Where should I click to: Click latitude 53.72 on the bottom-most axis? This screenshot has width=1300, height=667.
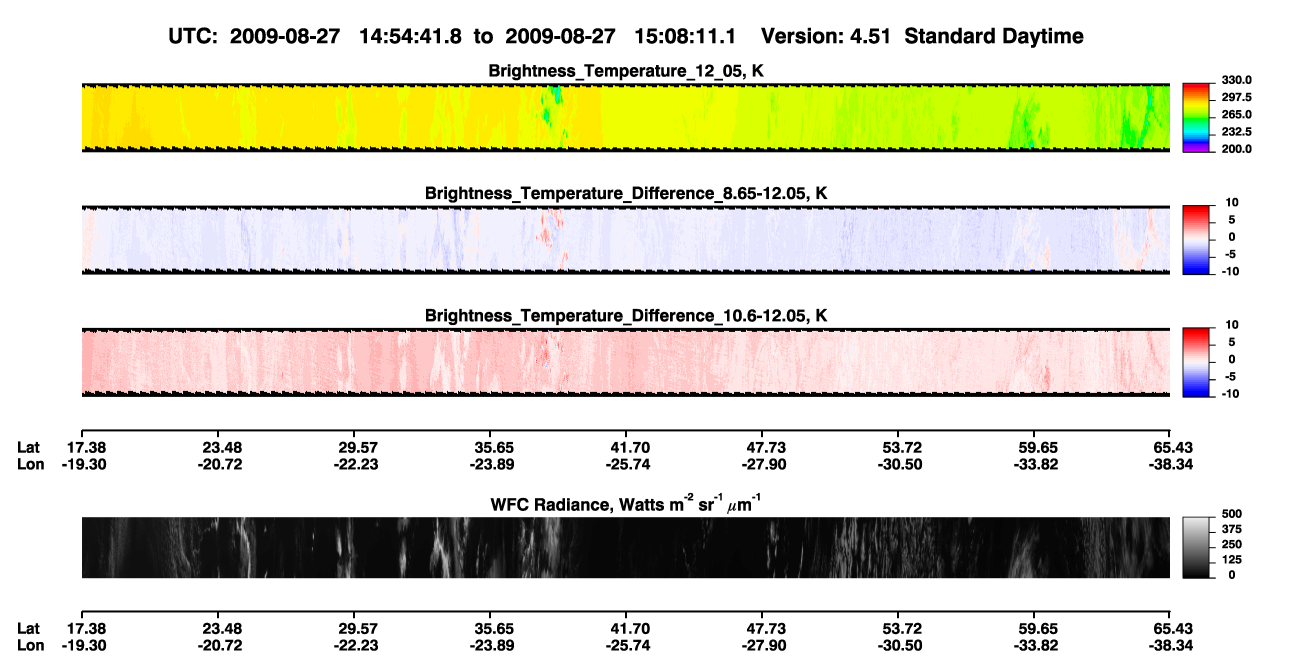pyautogui.click(x=898, y=628)
